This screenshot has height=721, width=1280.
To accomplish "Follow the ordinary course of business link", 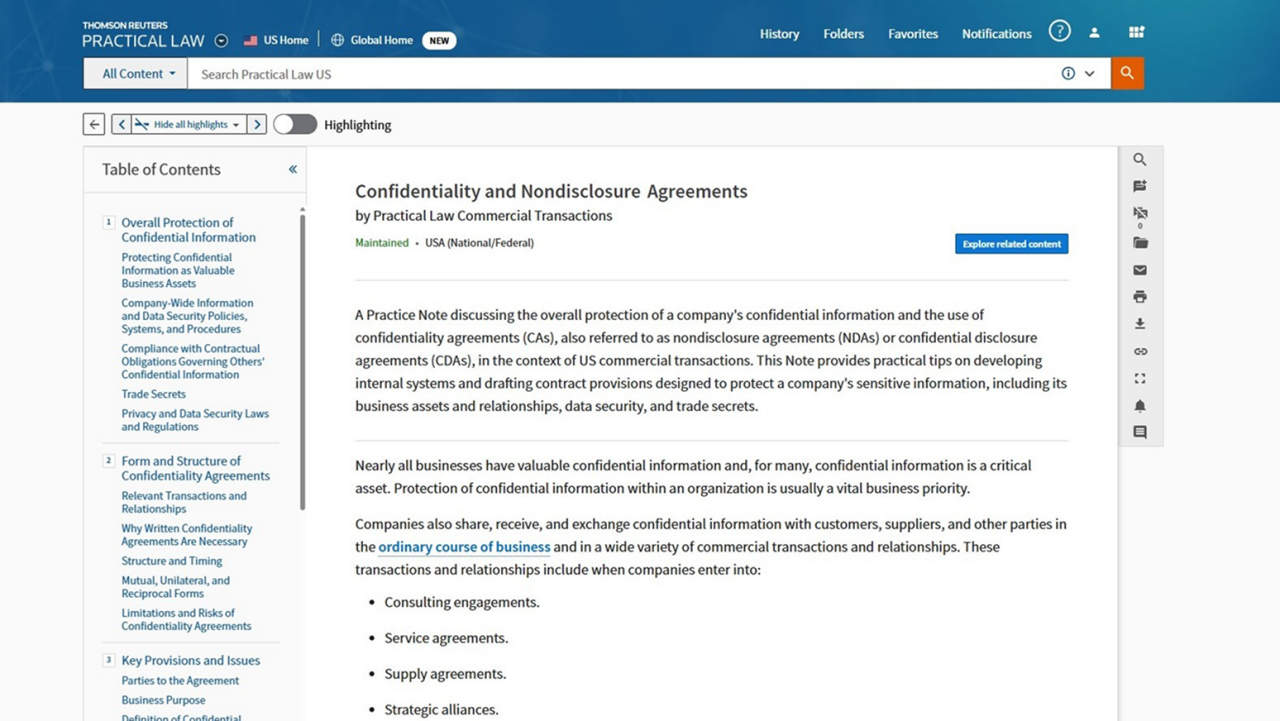I will pos(463,547).
